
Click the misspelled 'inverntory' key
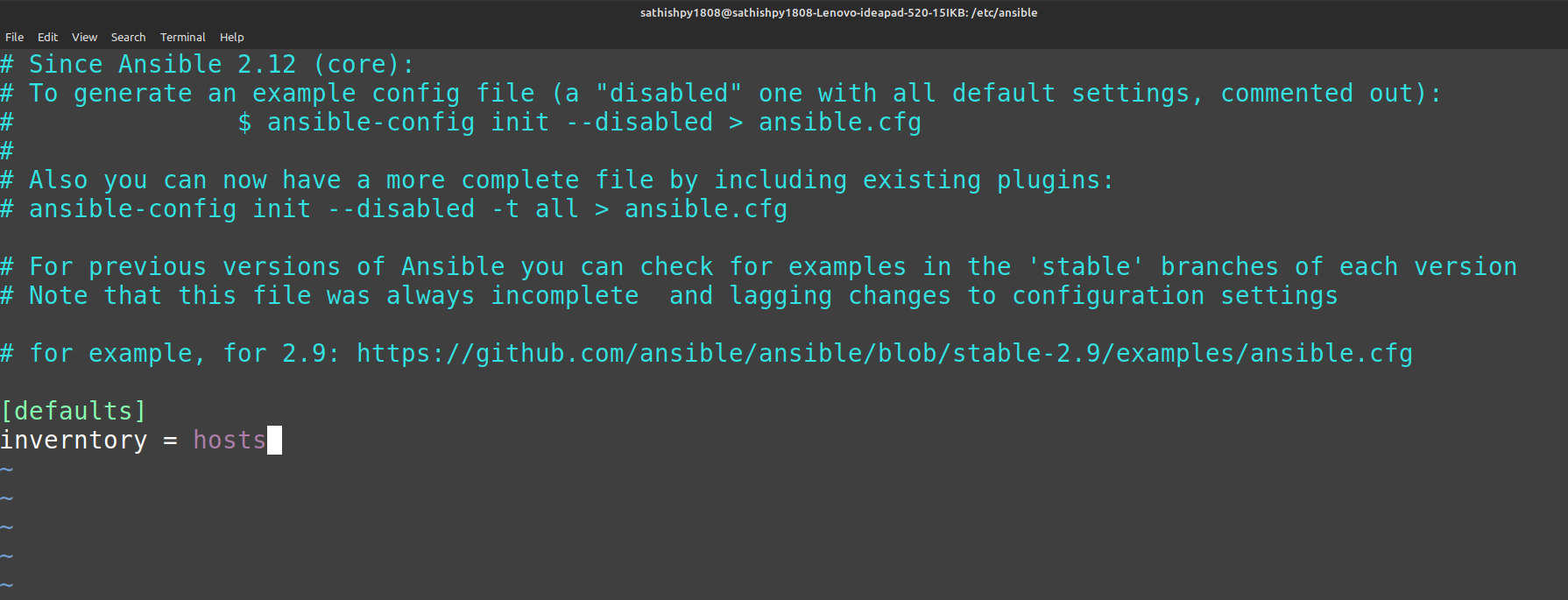pos(74,440)
